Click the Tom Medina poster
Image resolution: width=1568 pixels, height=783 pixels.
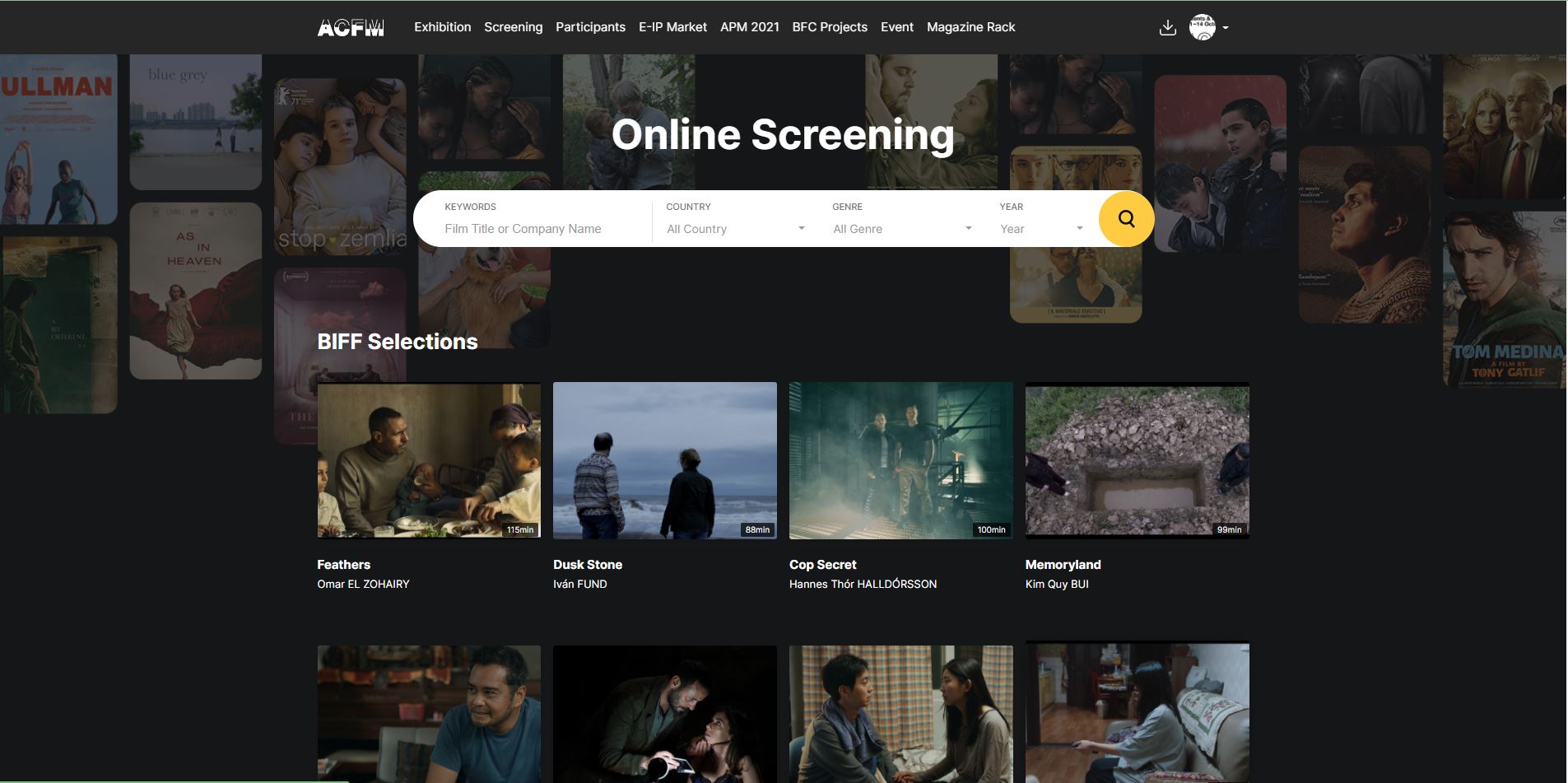coord(1505,300)
